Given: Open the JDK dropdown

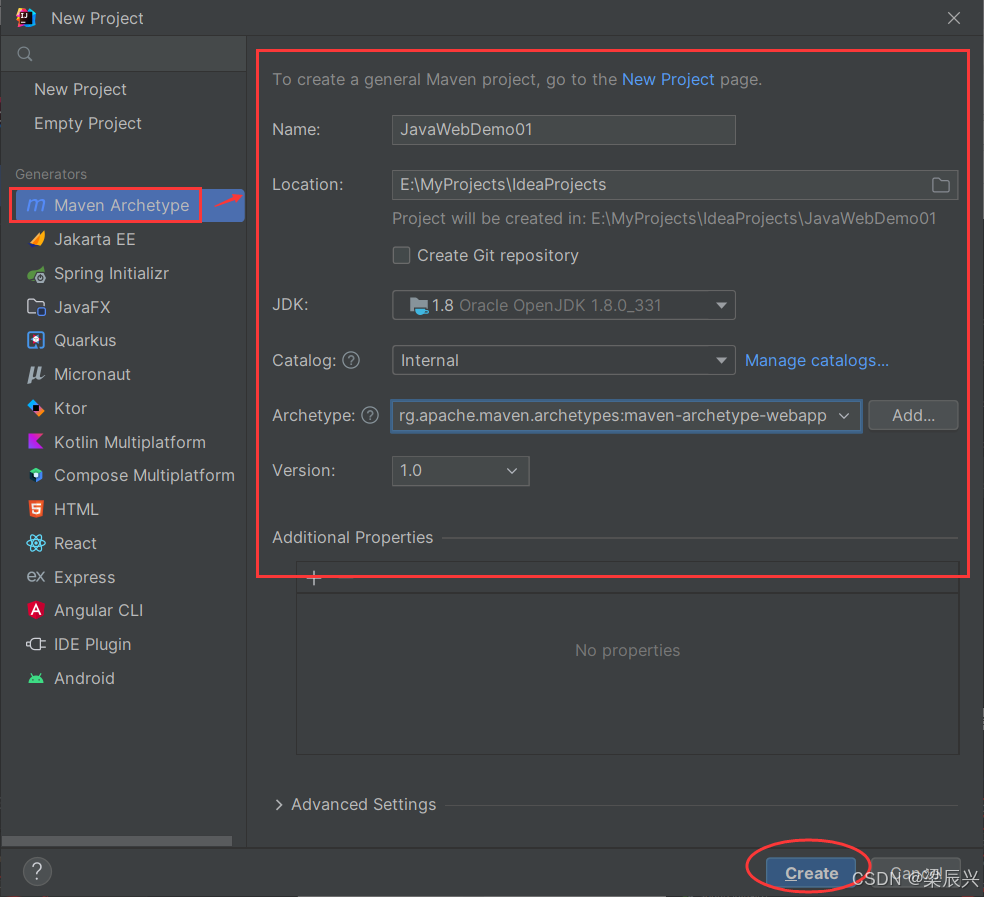Looking at the screenshot, I should click(x=564, y=305).
